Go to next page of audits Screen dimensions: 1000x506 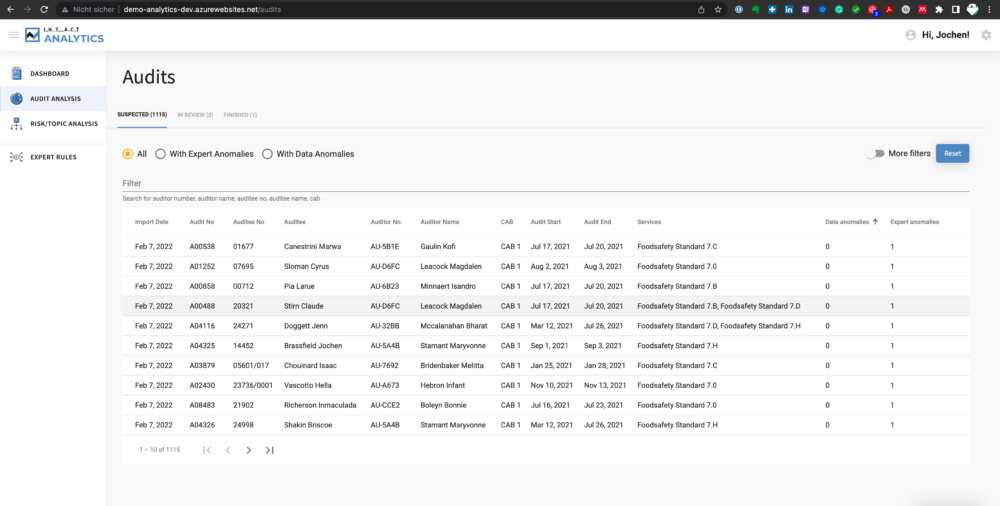point(249,450)
